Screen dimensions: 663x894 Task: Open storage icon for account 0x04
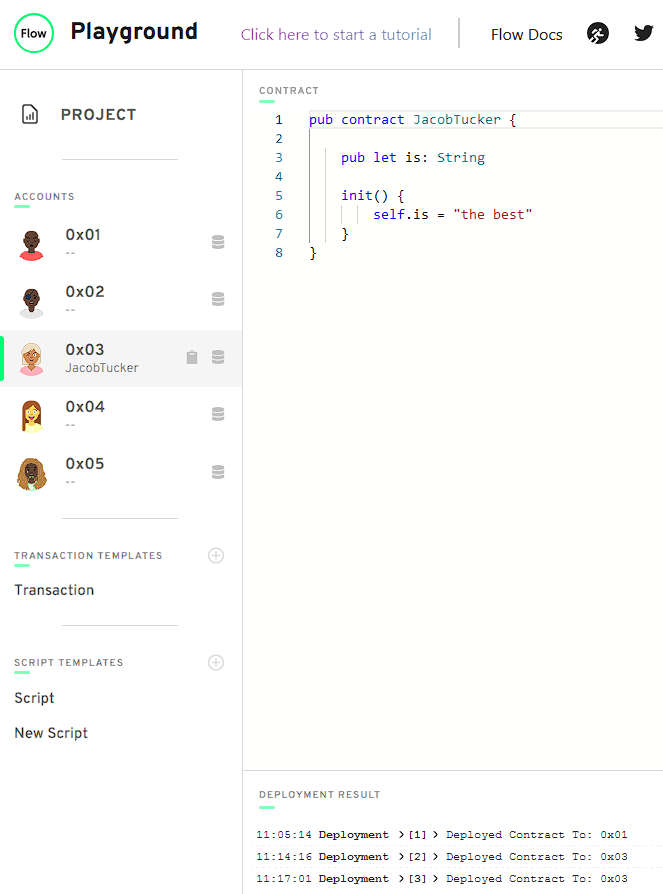point(218,414)
